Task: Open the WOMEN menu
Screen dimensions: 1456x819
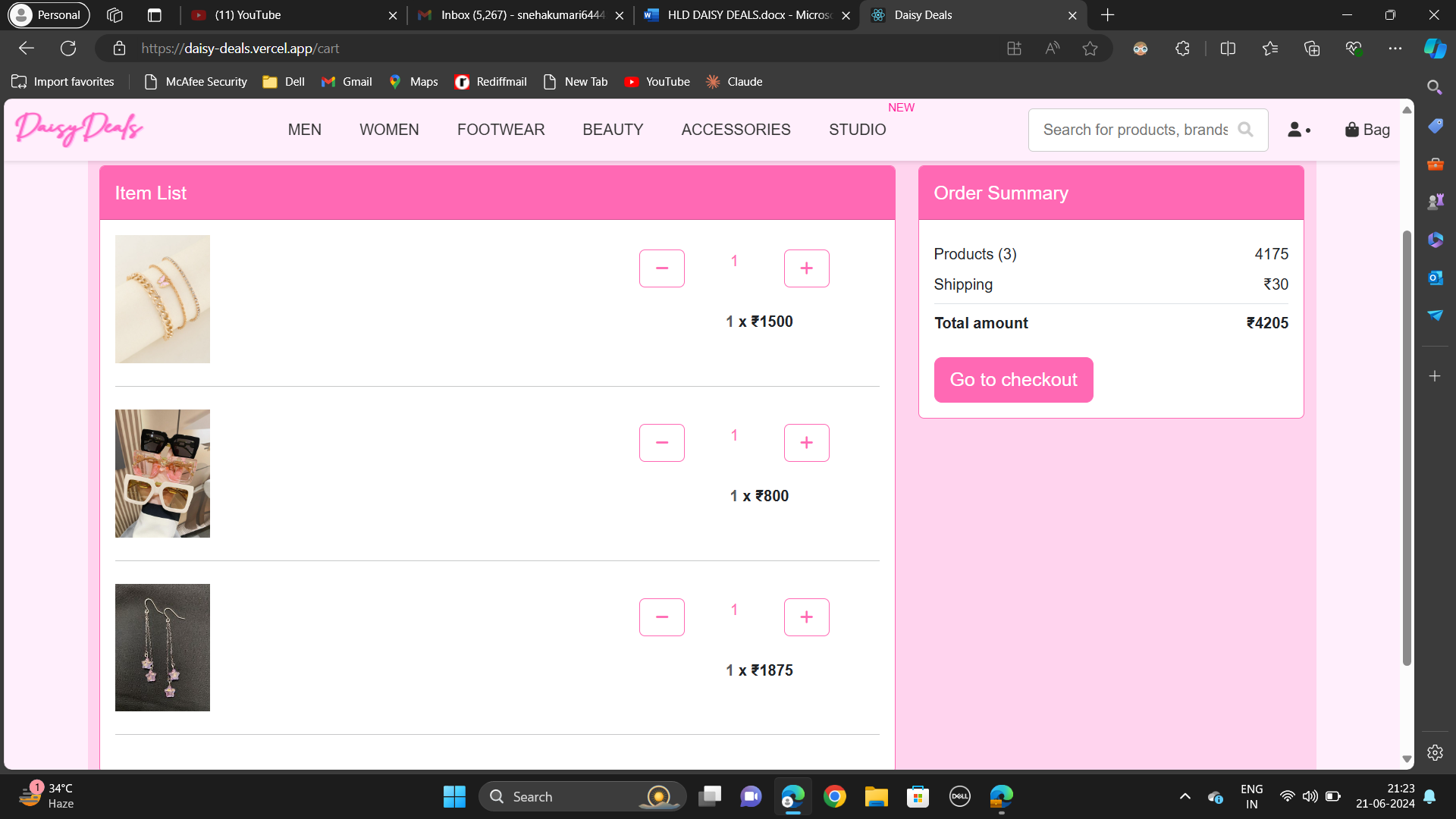Action: pos(389,130)
